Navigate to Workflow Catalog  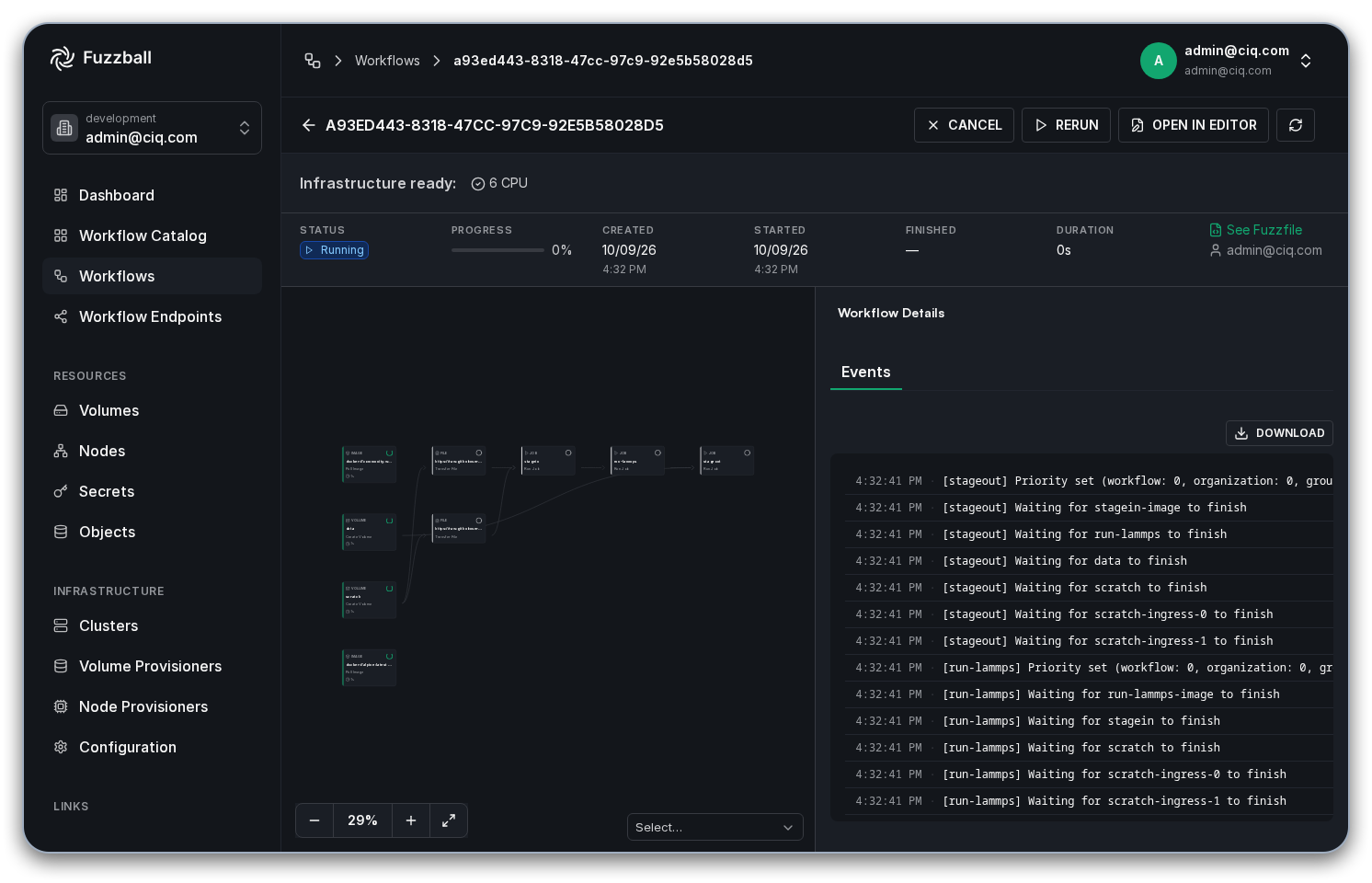(152, 235)
